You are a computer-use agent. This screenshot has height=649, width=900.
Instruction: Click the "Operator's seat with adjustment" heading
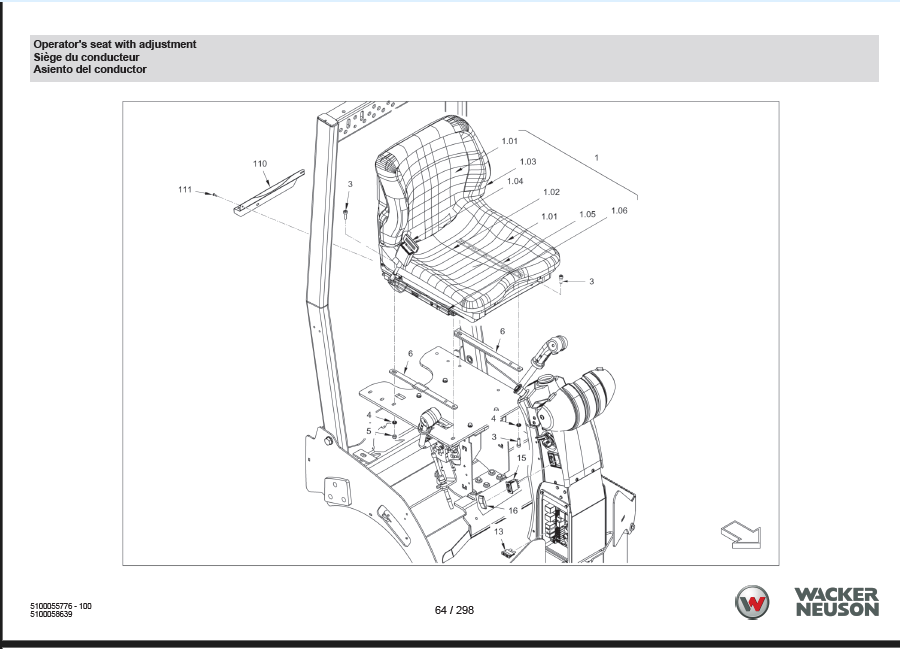click(115, 45)
